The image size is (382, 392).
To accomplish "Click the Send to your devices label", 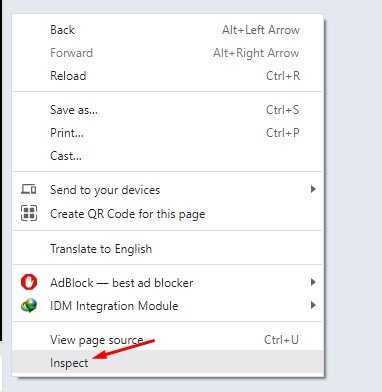I will 105,190.
